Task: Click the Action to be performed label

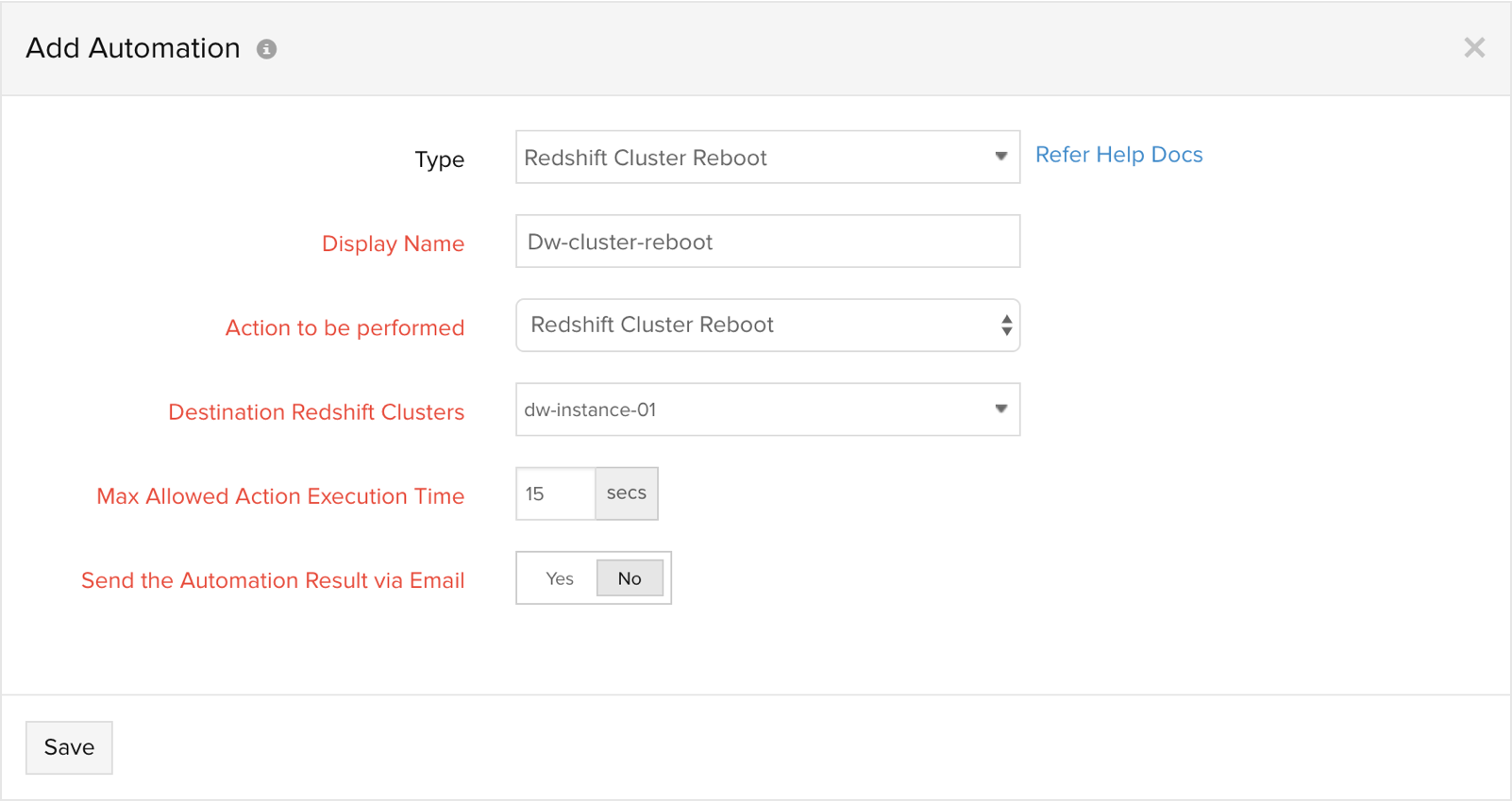Action: point(344,328)
